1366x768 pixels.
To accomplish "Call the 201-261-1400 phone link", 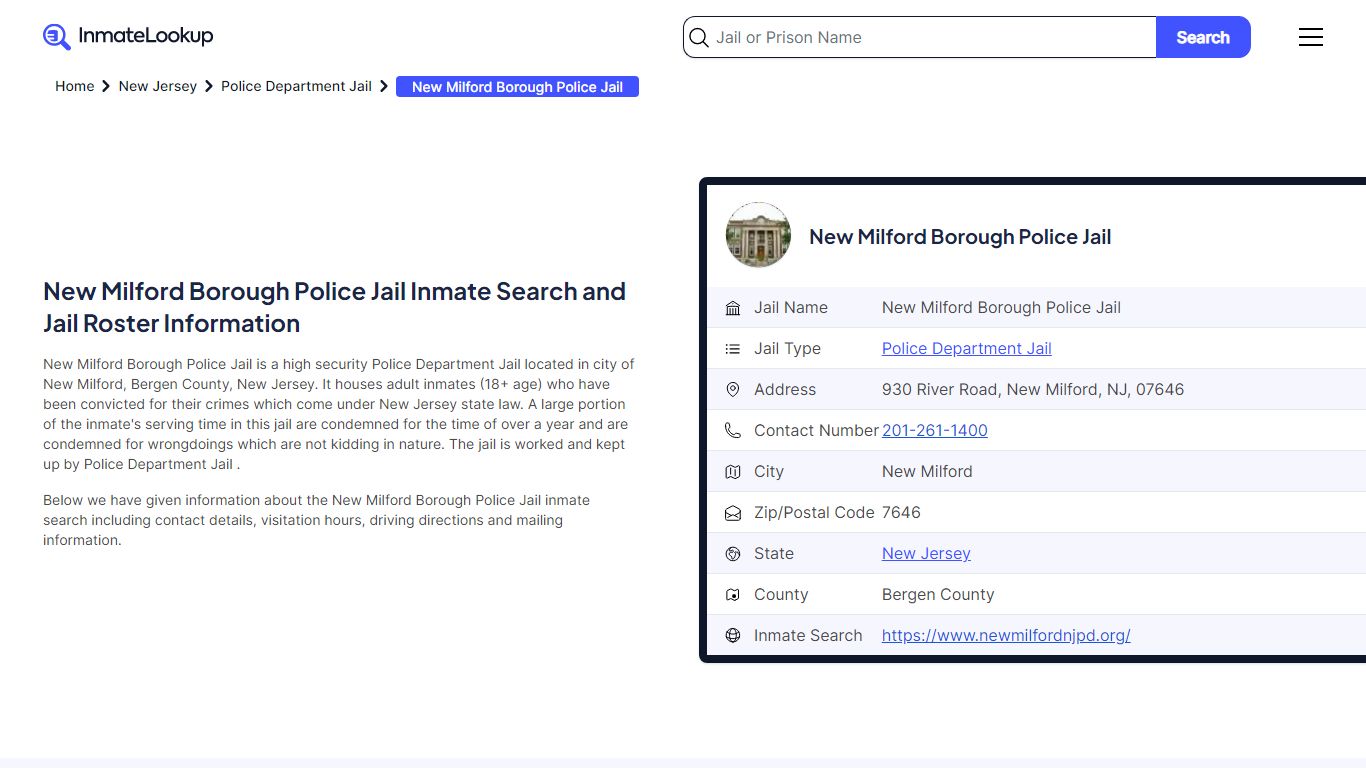I will 935,431.
